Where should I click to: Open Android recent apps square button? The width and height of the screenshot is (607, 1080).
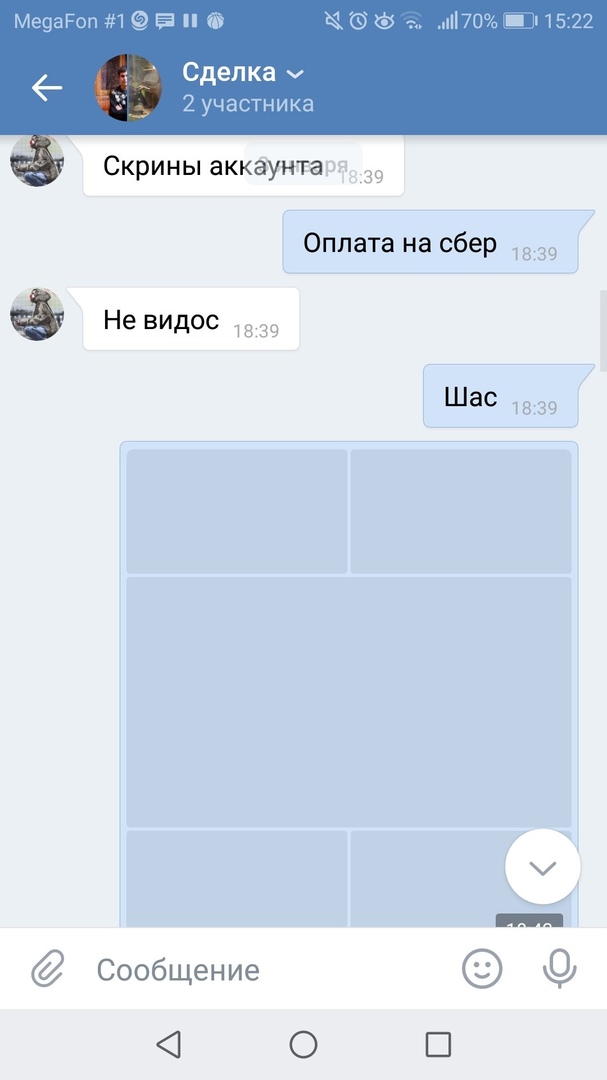click(438, 1044)
